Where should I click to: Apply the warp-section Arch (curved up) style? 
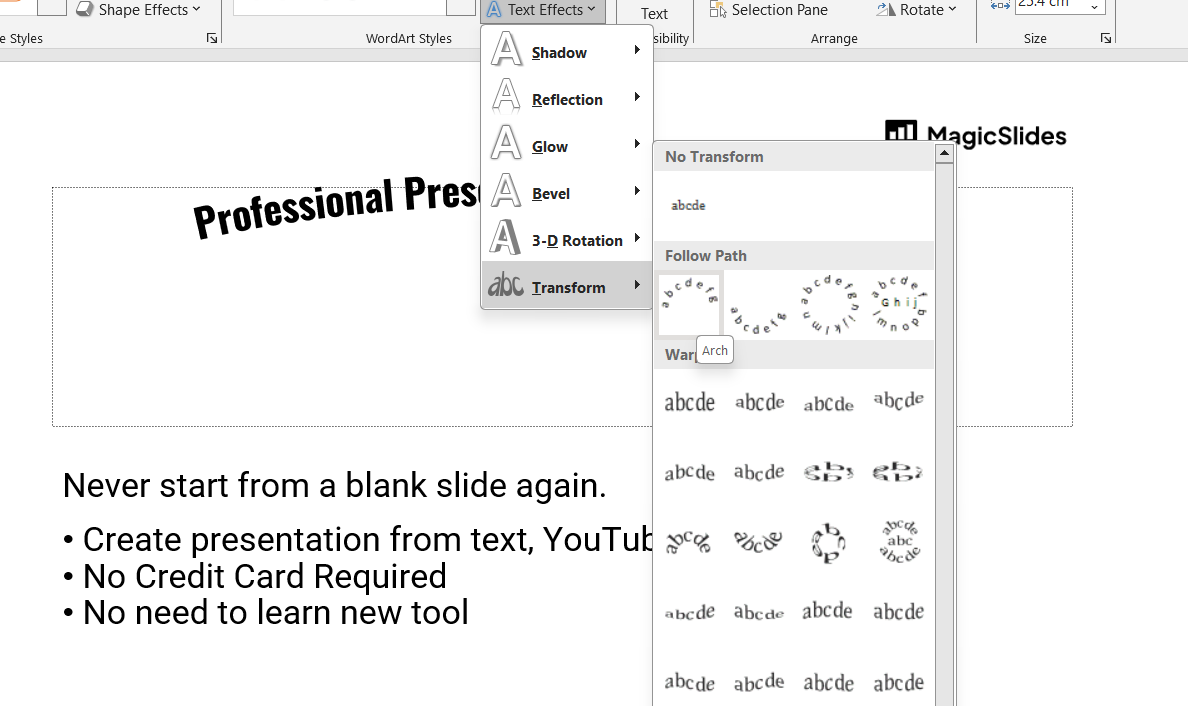pyautogui.click(x=689, y=542)
